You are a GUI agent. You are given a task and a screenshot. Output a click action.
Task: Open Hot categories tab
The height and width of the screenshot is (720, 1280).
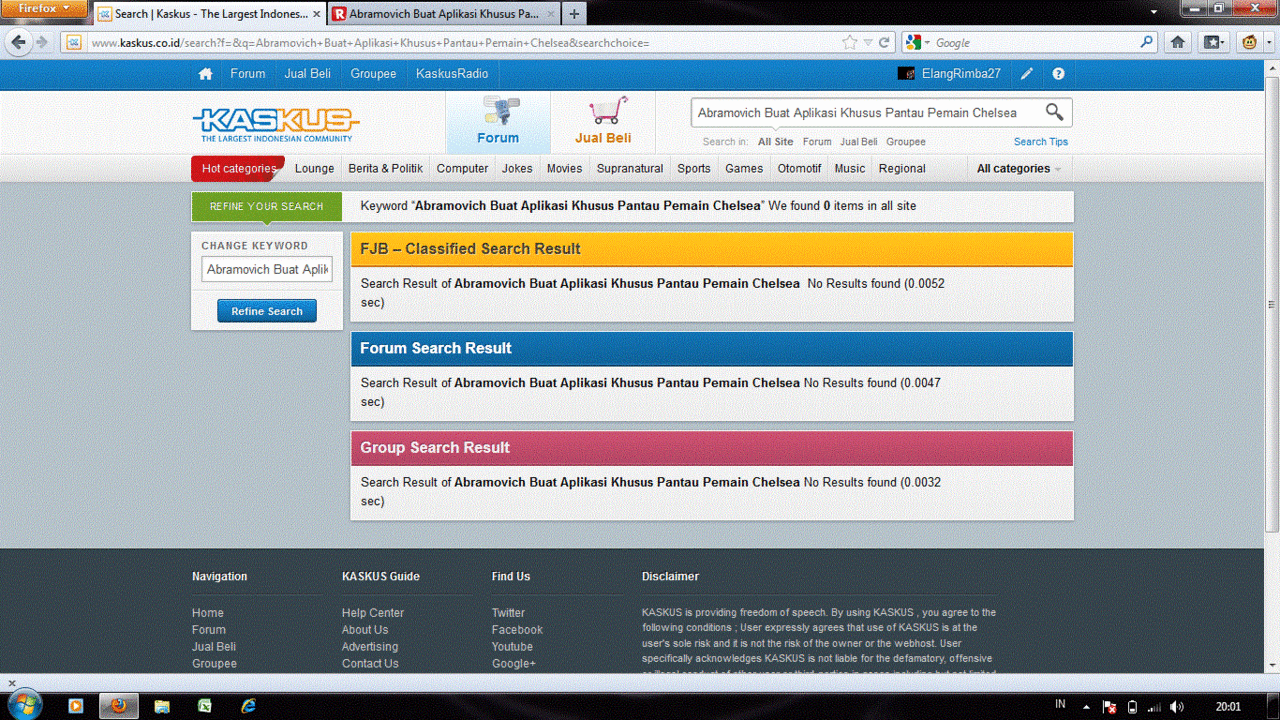238,169
